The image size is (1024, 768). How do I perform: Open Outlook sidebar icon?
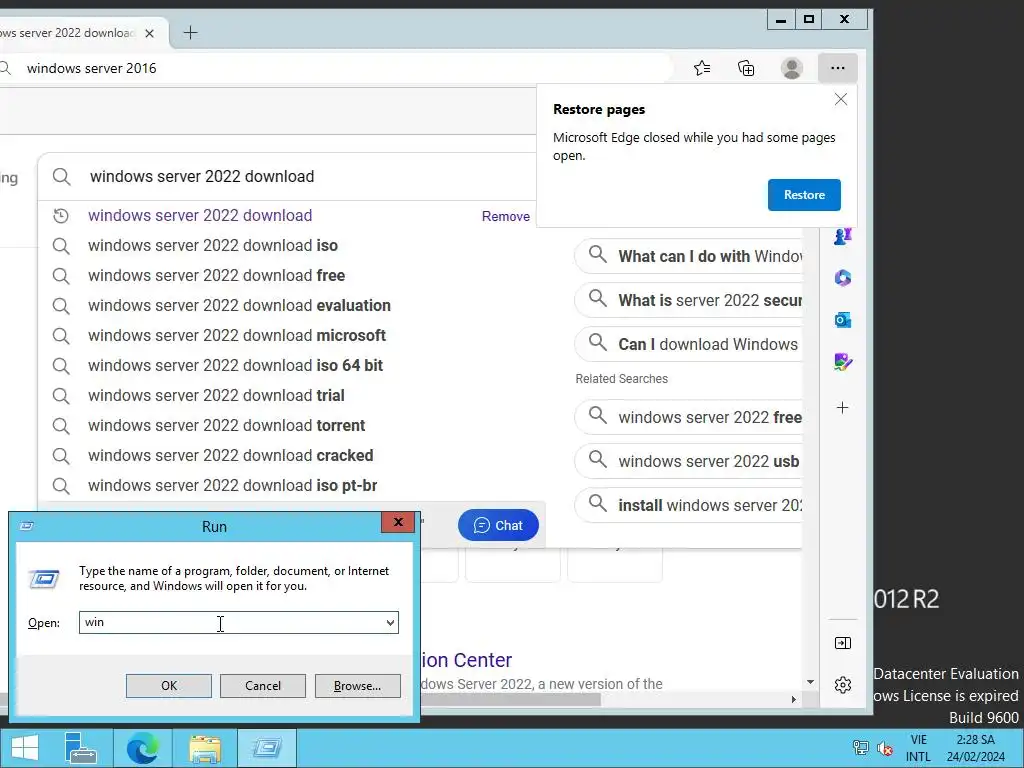[x=842, y=320]
